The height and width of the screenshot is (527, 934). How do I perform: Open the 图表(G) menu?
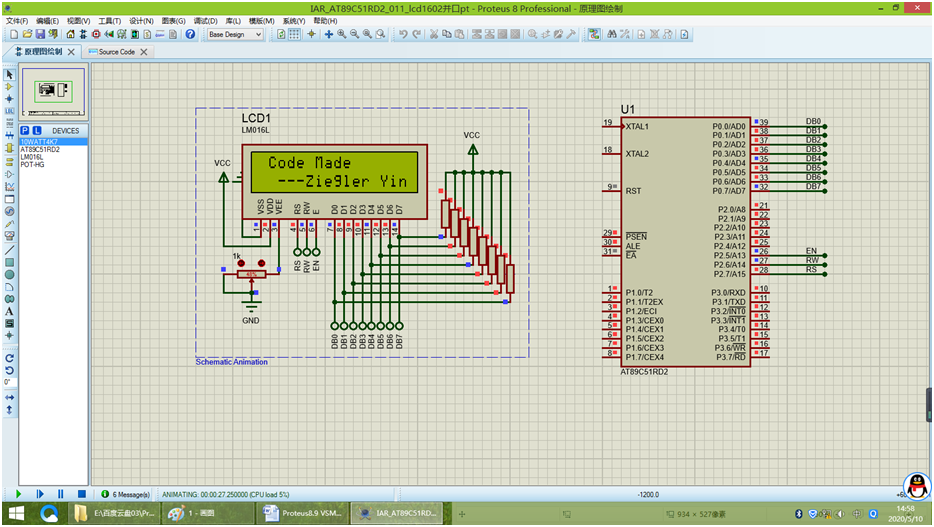click(x=173, y=21)
